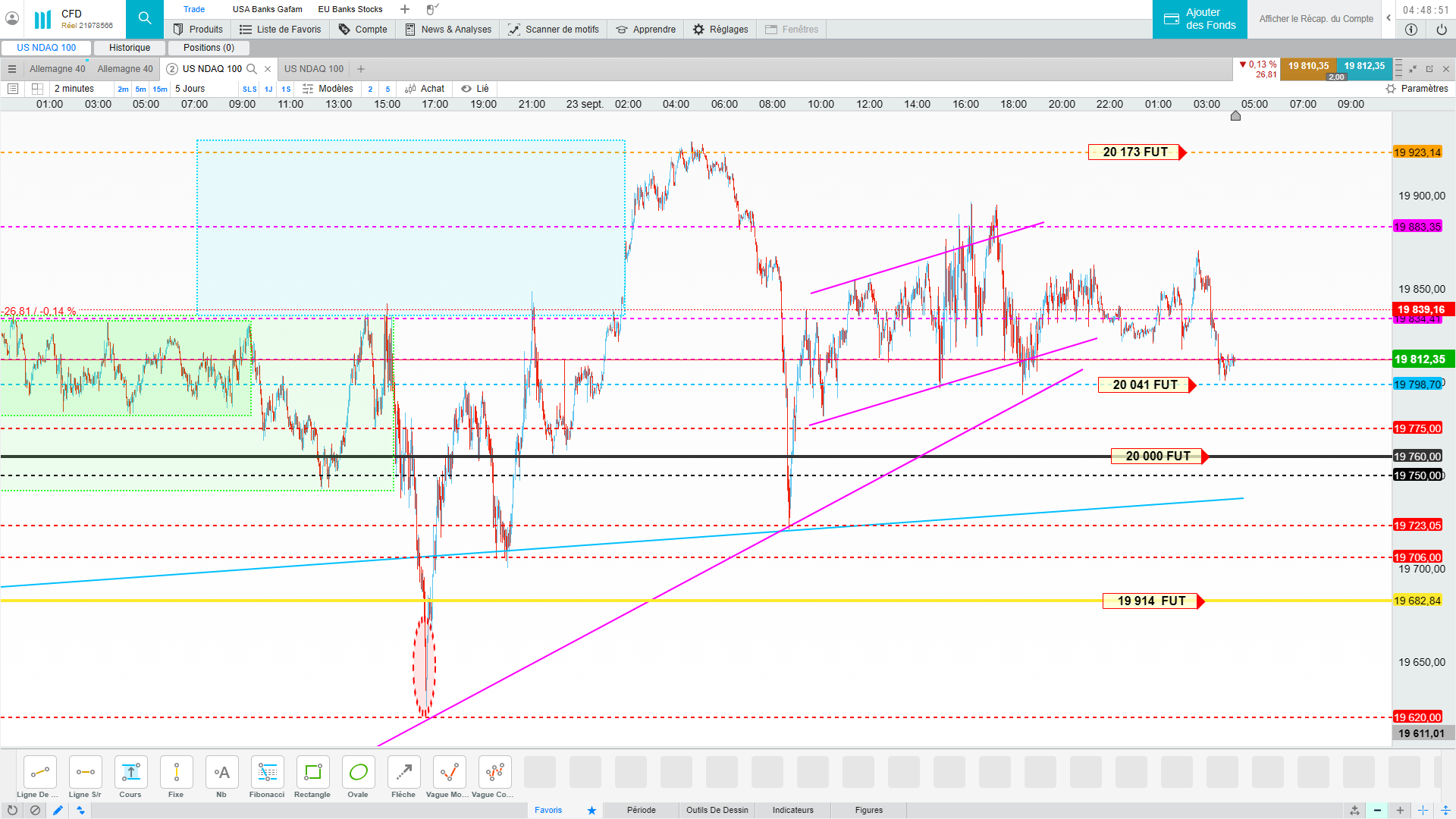Toggle the pencil drawing mode icon
1456x819 pixels.
[58, 810]
